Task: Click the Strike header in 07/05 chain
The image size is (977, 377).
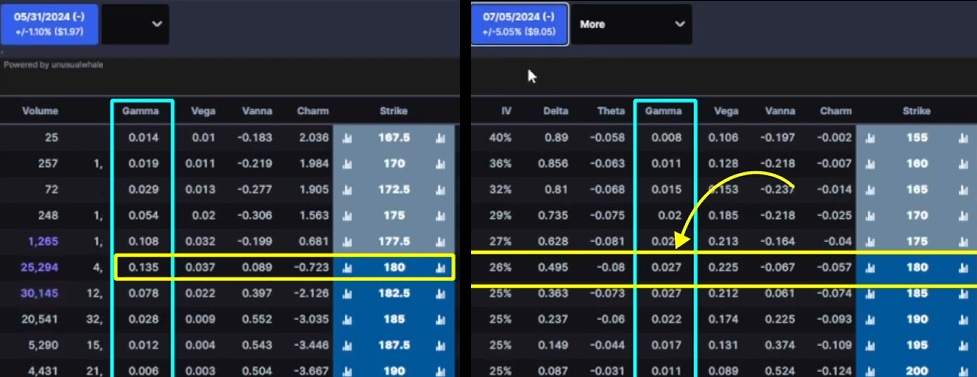Action: point(916,111)
